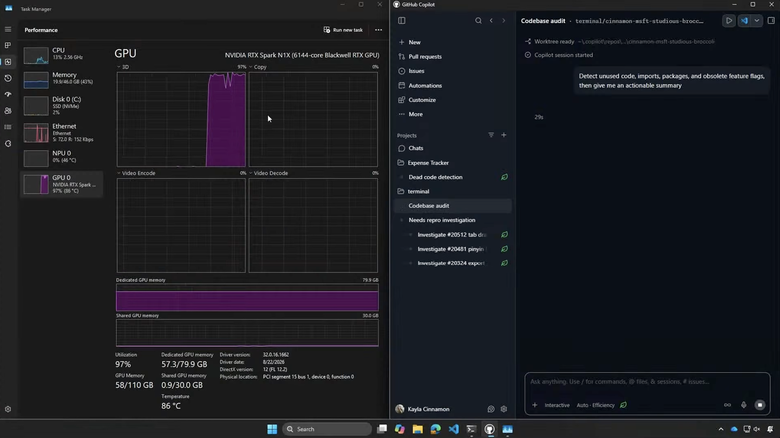The image size is (780, 438).
Task: Add new project with plus icon
Action: 503,135
